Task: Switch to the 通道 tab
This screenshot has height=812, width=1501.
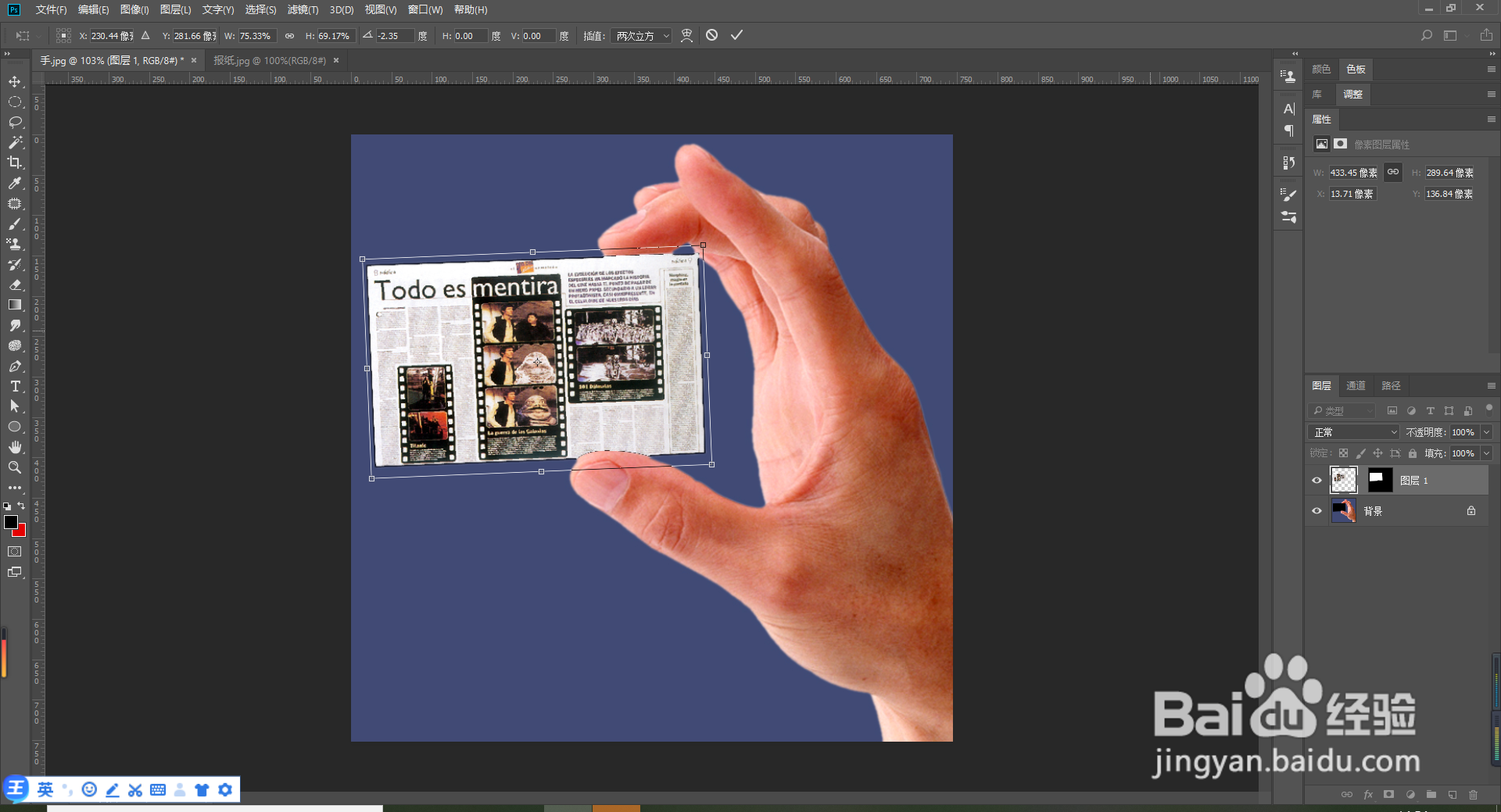Action: tap(1356, 386)
